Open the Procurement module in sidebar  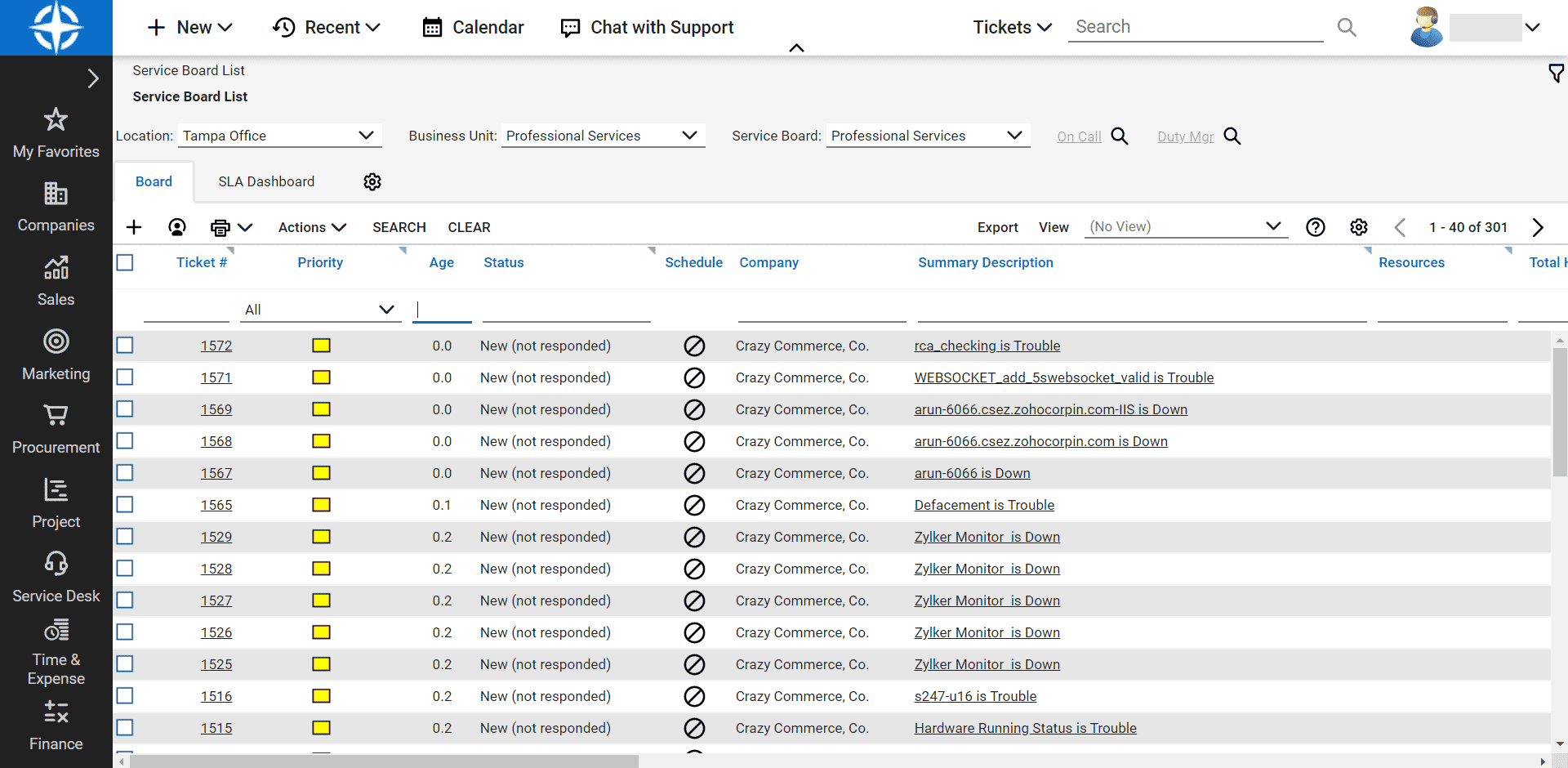click(x=56, y=429)
